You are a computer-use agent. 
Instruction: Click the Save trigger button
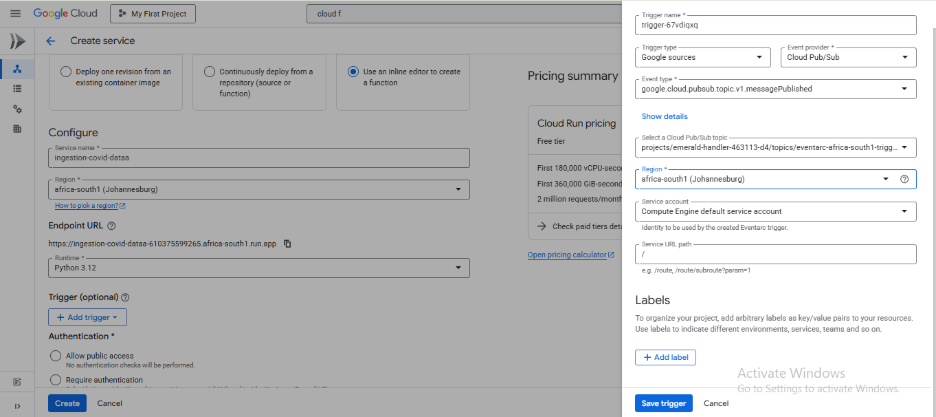(x=663, y=403)
